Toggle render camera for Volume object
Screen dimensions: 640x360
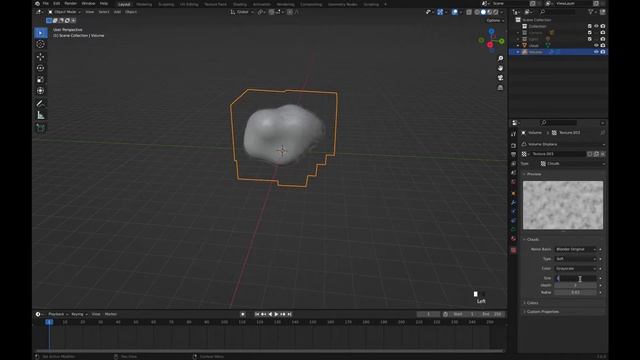click(x=603, y=52)
